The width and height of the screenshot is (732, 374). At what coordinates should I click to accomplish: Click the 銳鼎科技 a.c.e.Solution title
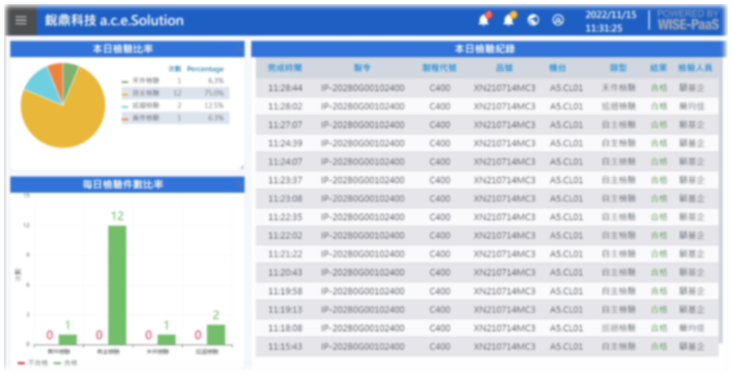[x=114, y=21]
